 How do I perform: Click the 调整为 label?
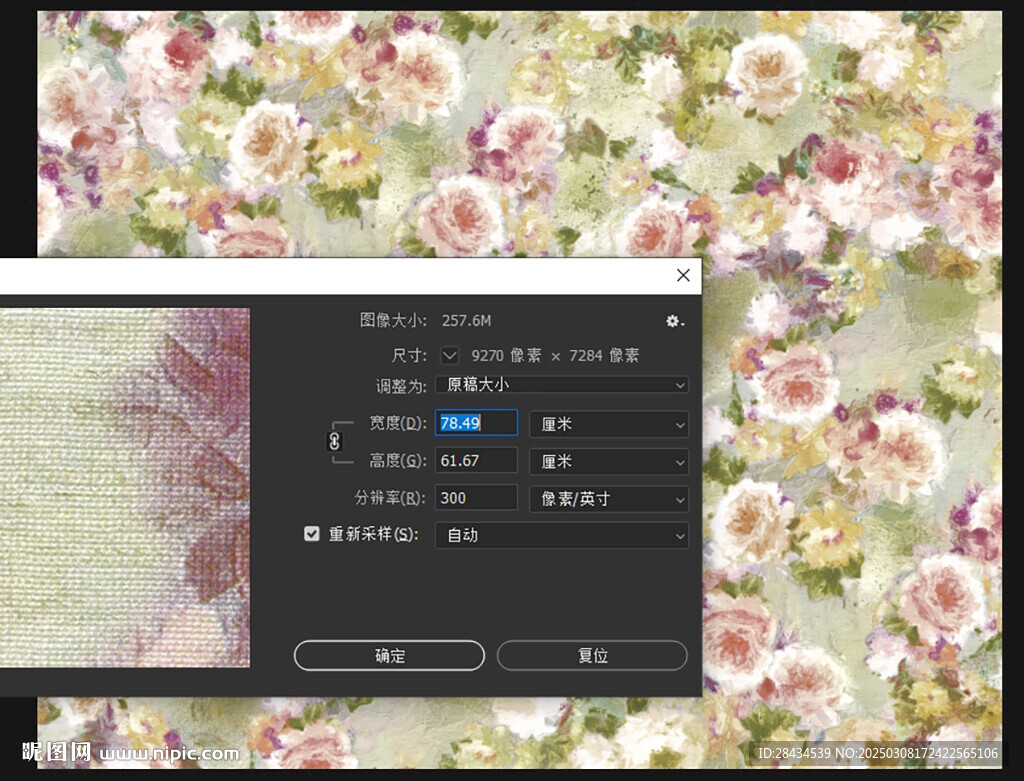pyautogui.click(x=400, y=386)
